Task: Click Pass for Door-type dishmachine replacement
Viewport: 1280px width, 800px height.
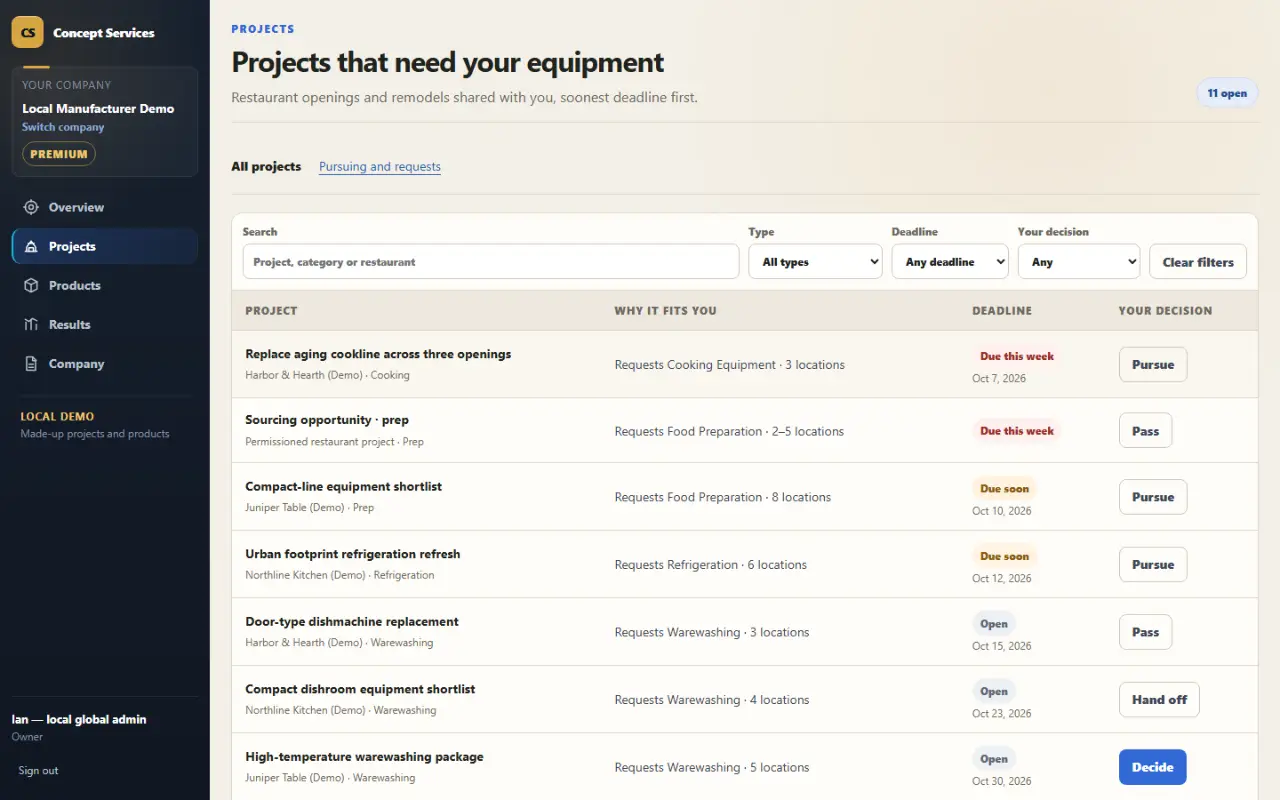Action: tap(1145, 632)
